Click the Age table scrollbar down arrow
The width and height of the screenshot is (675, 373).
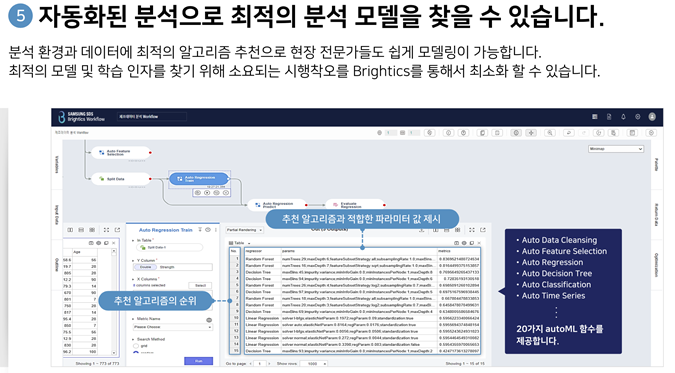click(114, 353)
